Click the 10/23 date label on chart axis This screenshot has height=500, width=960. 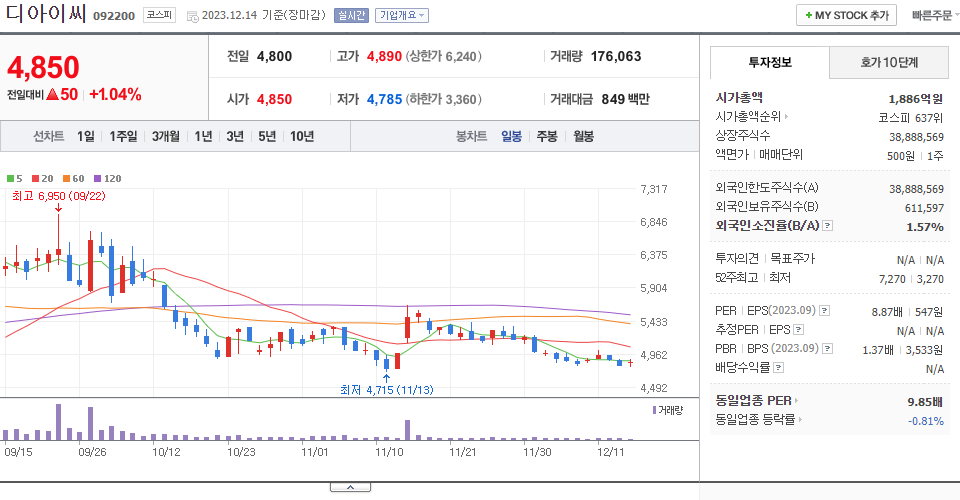click(241, 452)
